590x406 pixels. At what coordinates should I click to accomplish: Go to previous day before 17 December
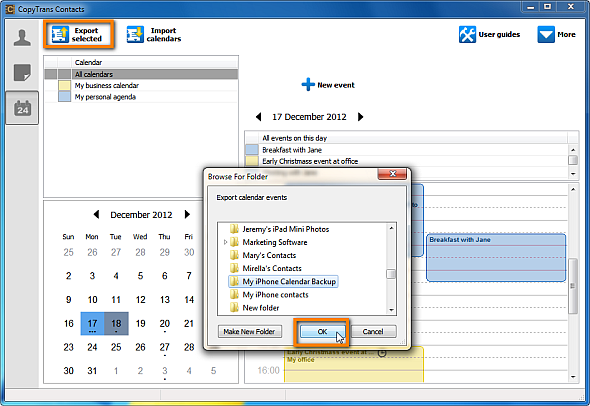(259, 117)
